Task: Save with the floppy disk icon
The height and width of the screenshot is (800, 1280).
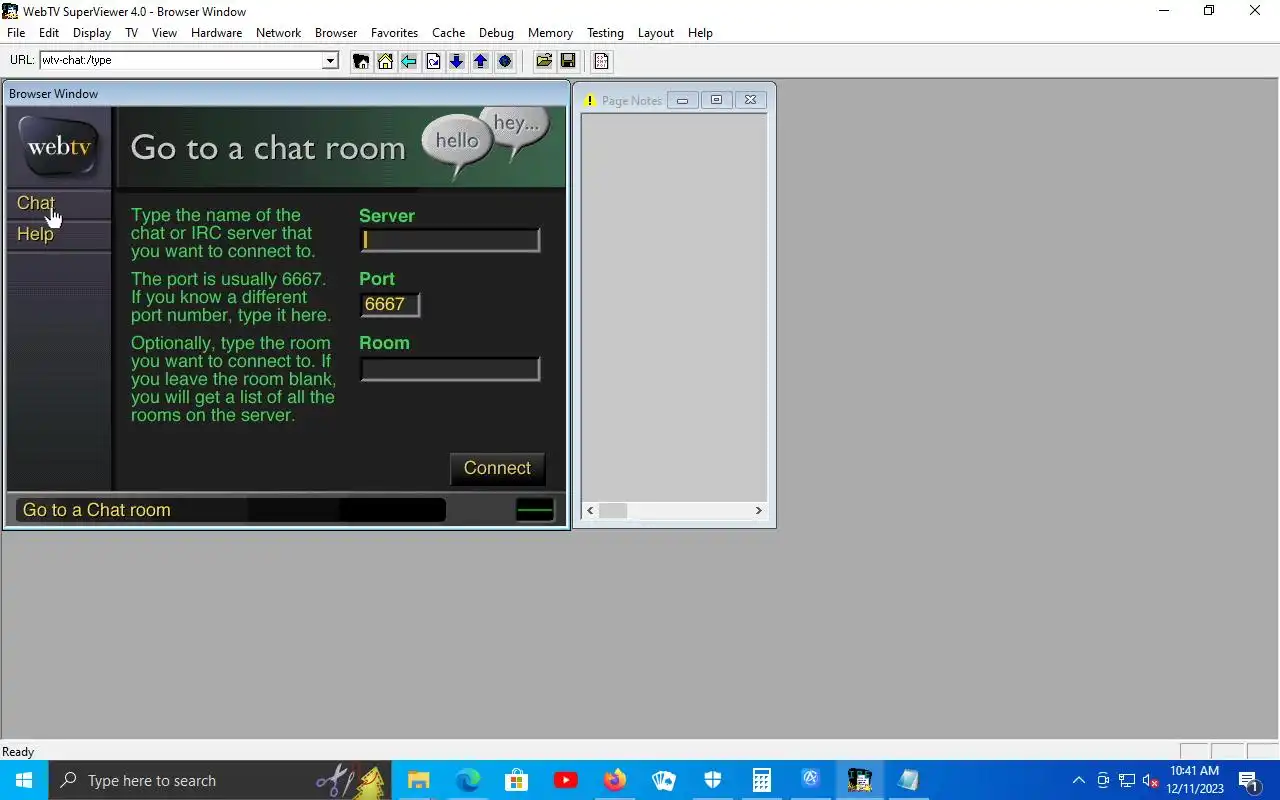Action: click(568, 61)
